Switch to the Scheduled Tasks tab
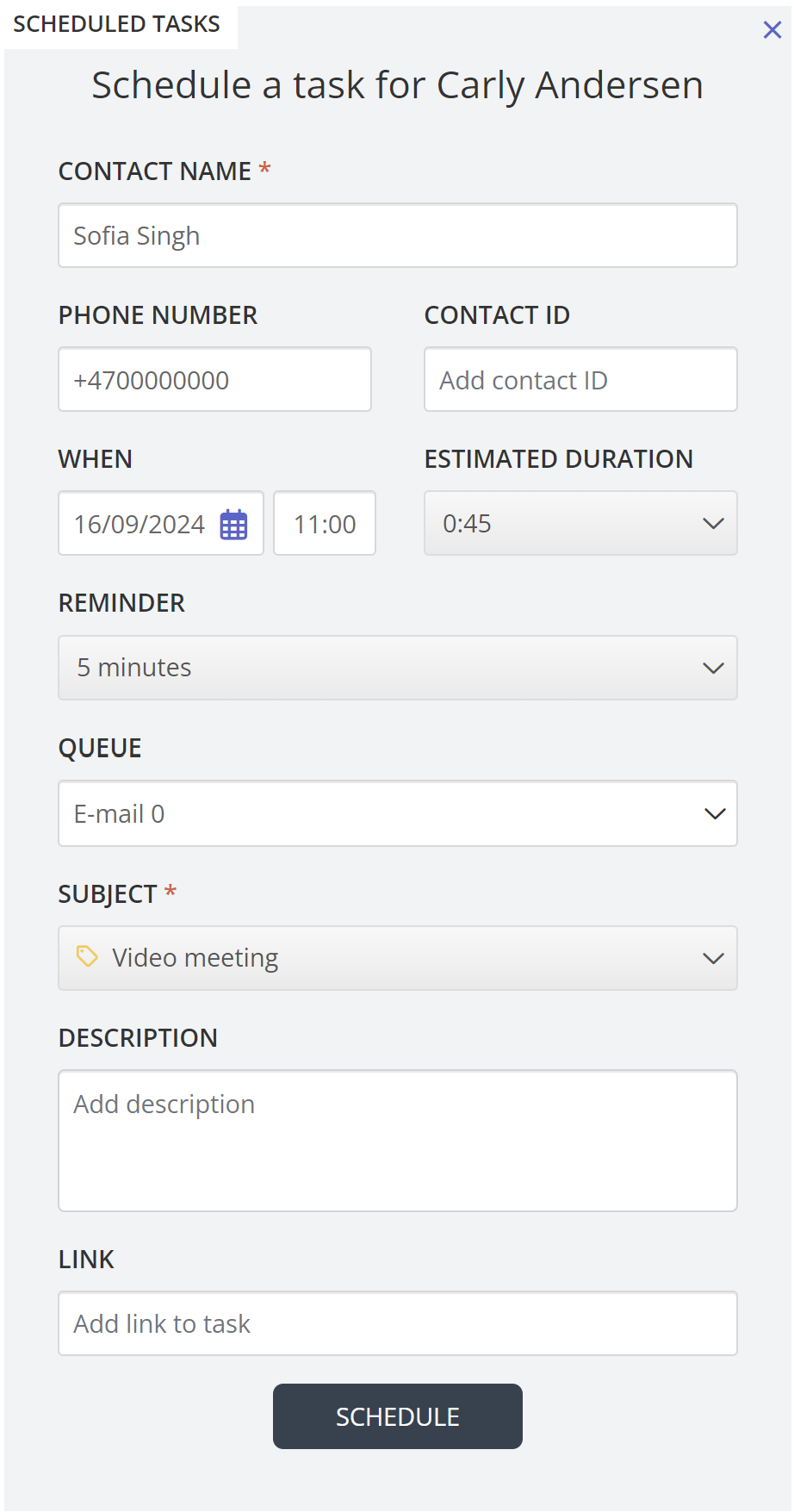 point(117,25)
